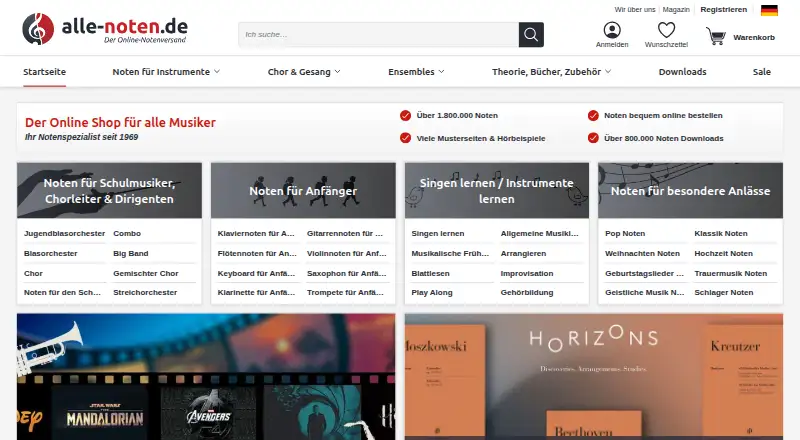
Task: Open 'Geistliche Musik N...' link
Action: (644, 292)
